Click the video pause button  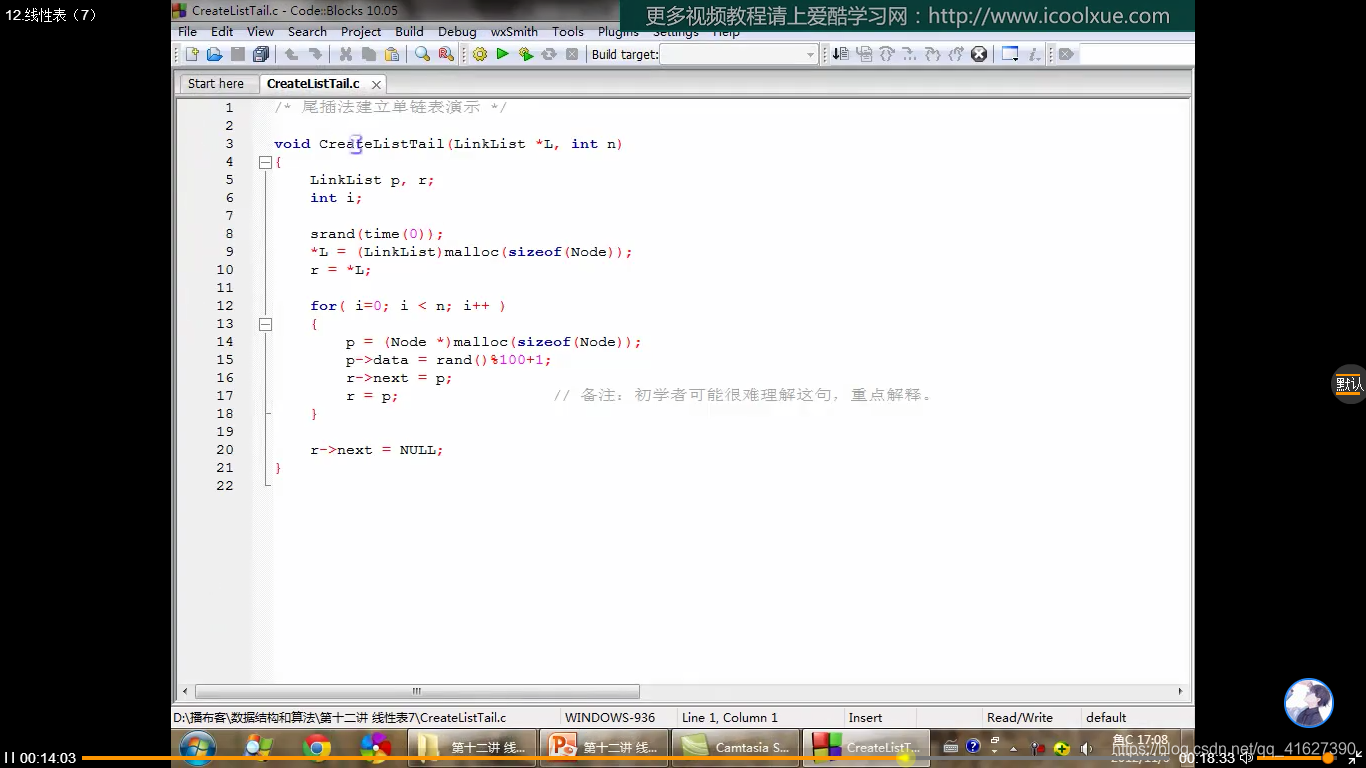8,758
